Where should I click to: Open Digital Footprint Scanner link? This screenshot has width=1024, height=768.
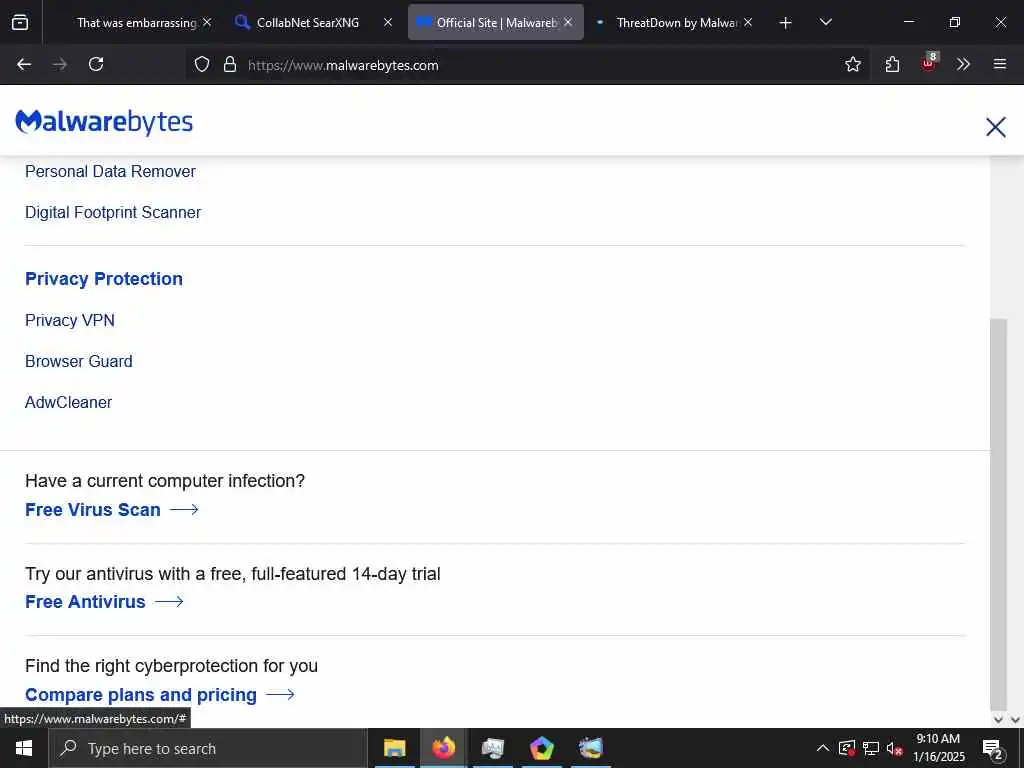tap(113, 212)
